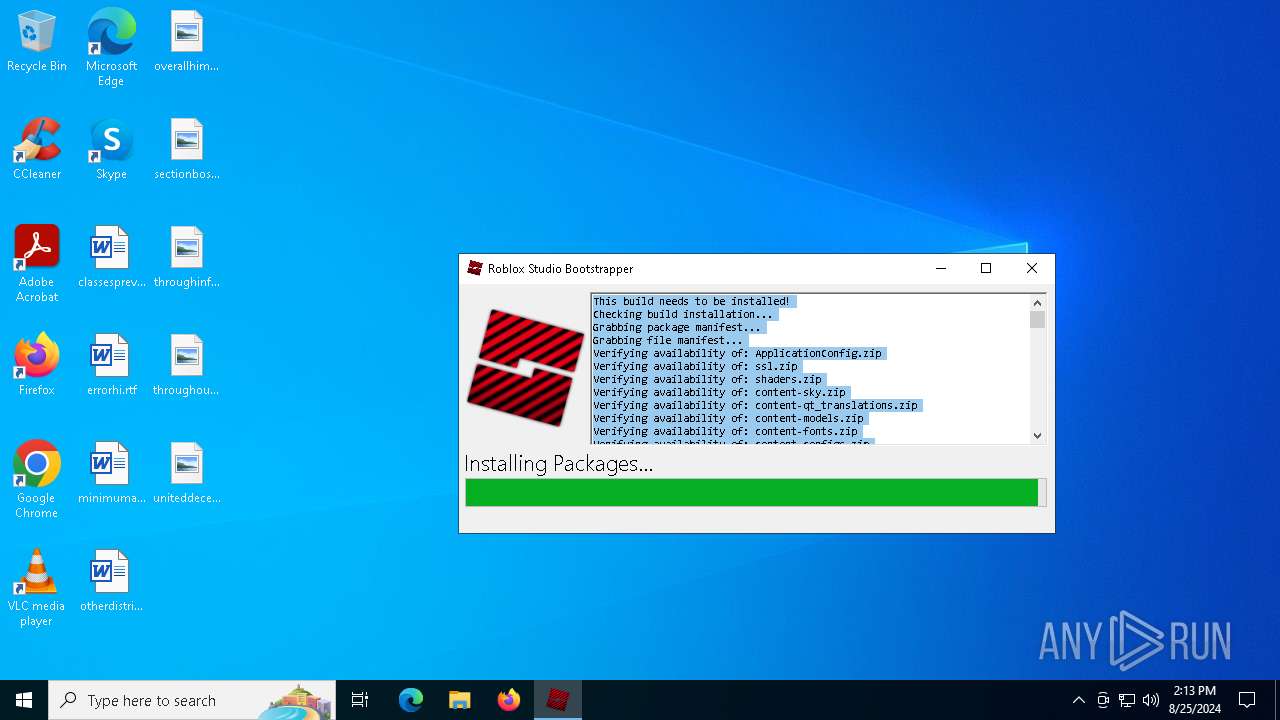
Task: Open the CCleaner desktop shortcut
Action: coord(37,150)
